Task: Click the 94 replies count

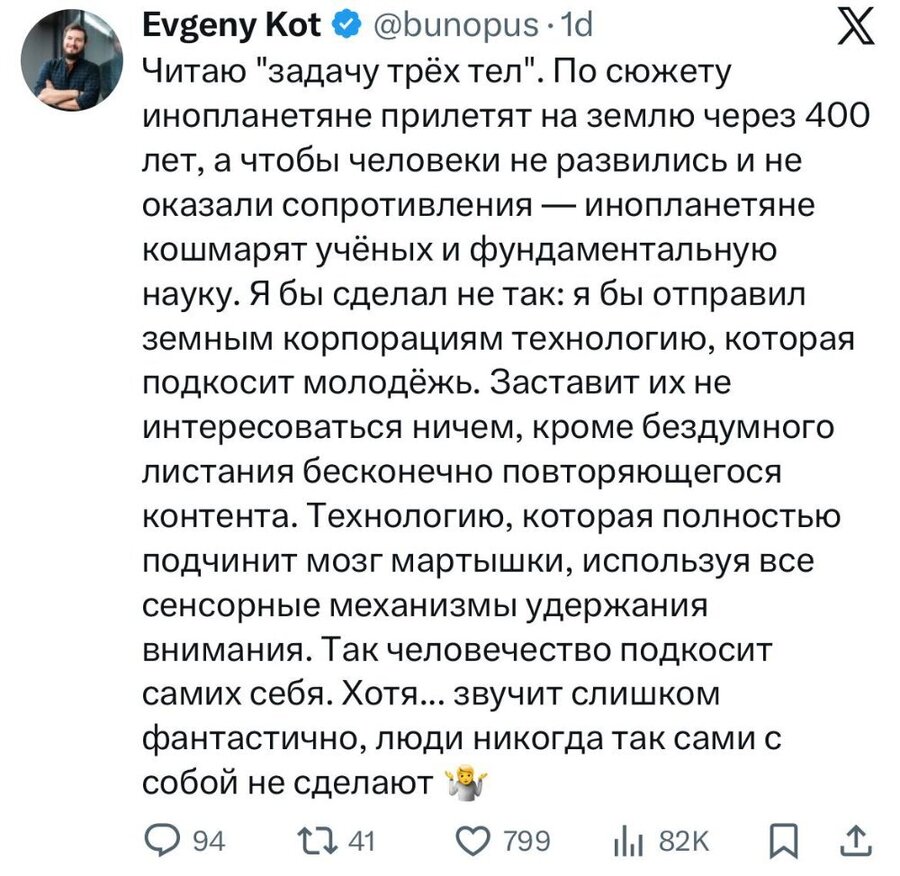Action: click(x=207, y=843)
